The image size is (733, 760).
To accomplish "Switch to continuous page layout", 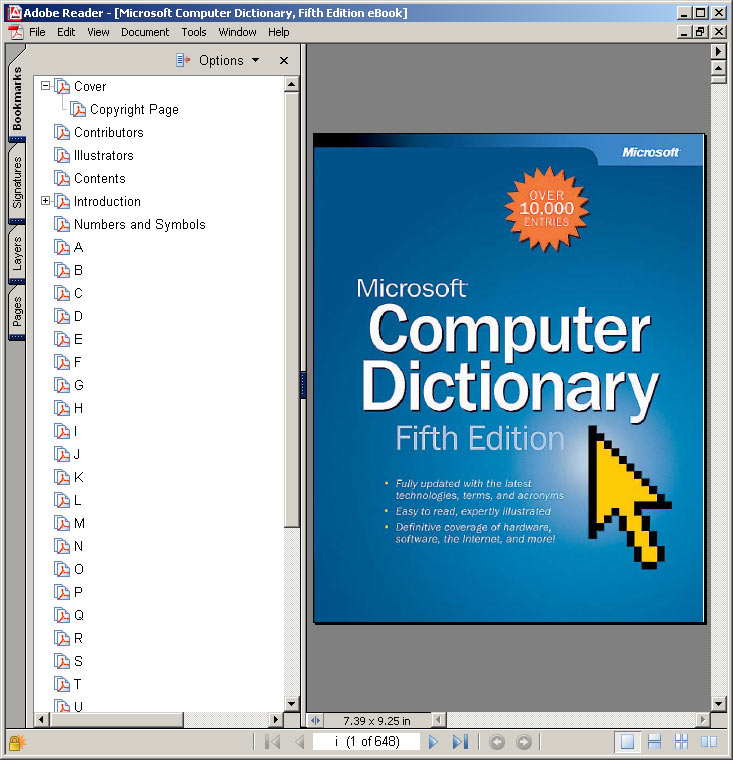I will 654,742.
